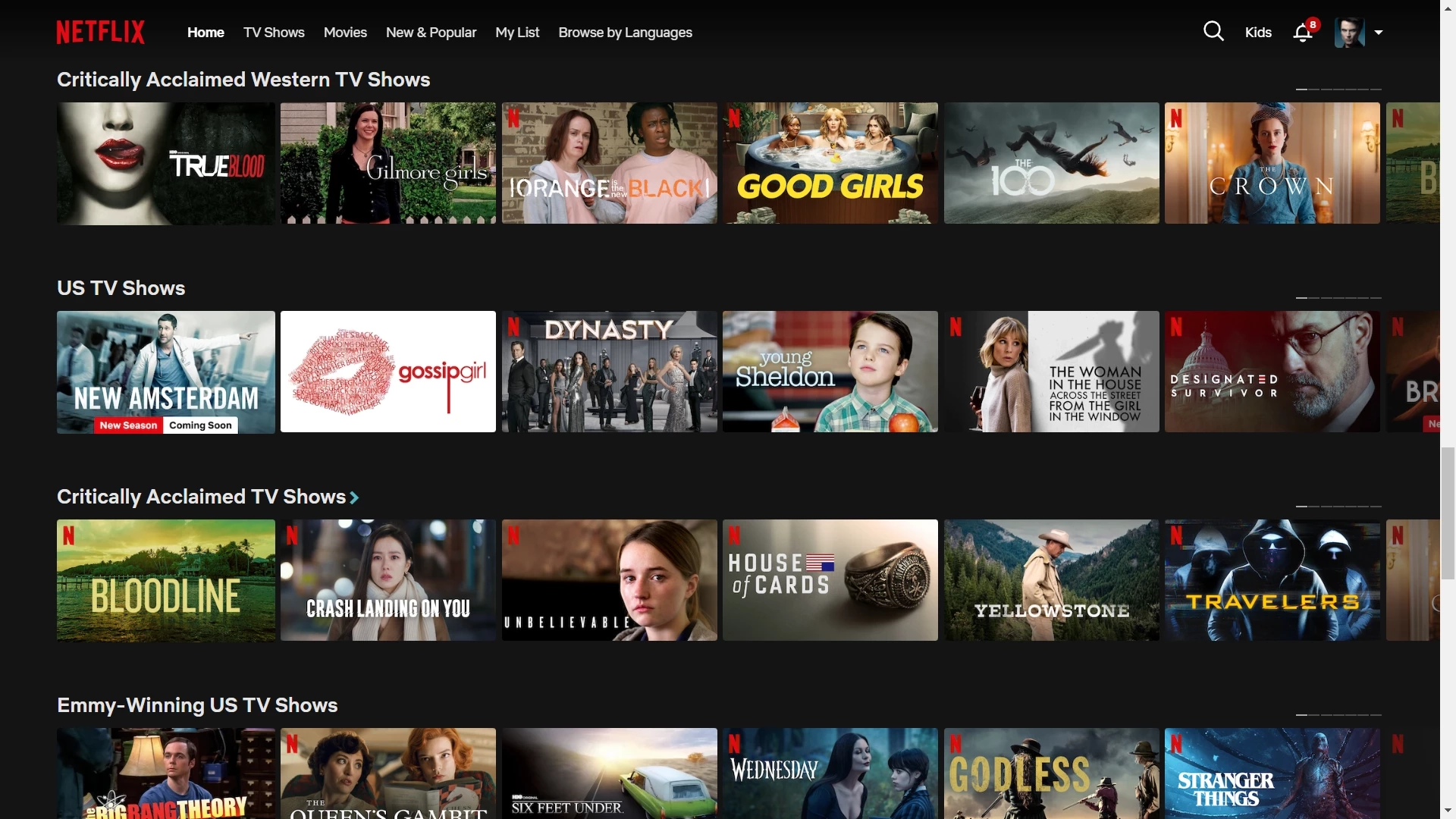
Task: Open the TV Shows menu
Action: click(274, 33)
